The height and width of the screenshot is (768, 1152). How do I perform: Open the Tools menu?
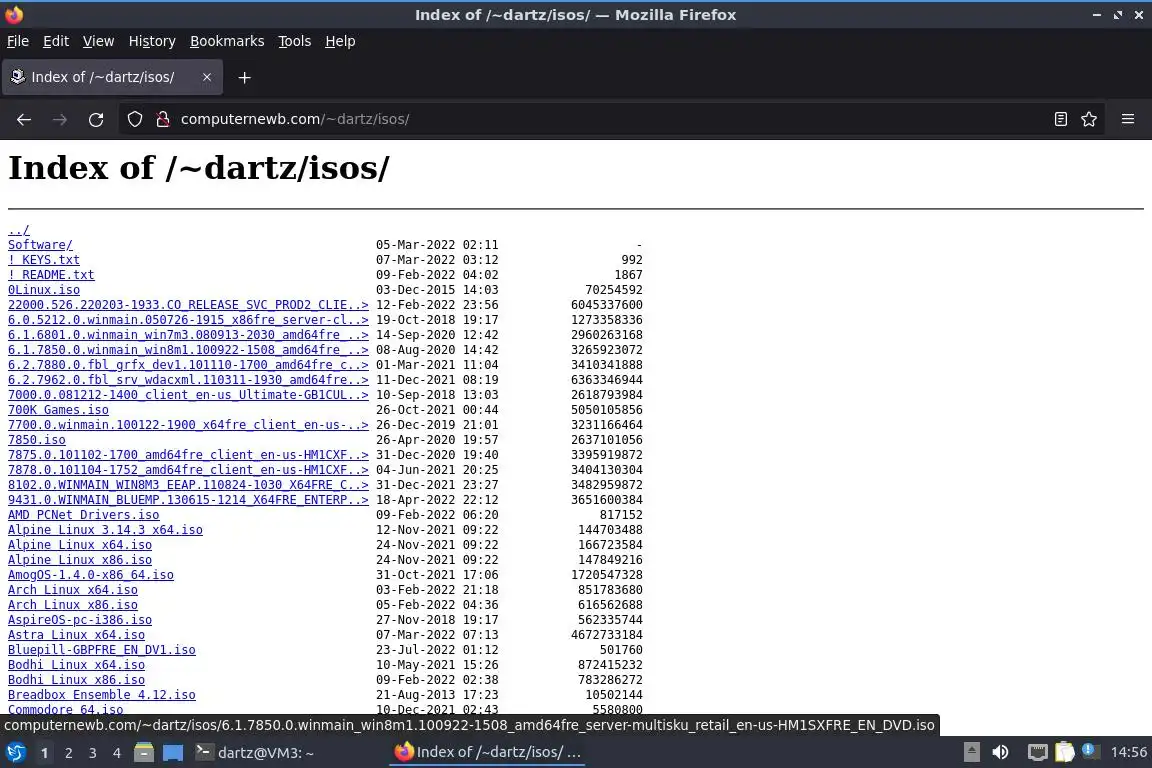point(295,41)
